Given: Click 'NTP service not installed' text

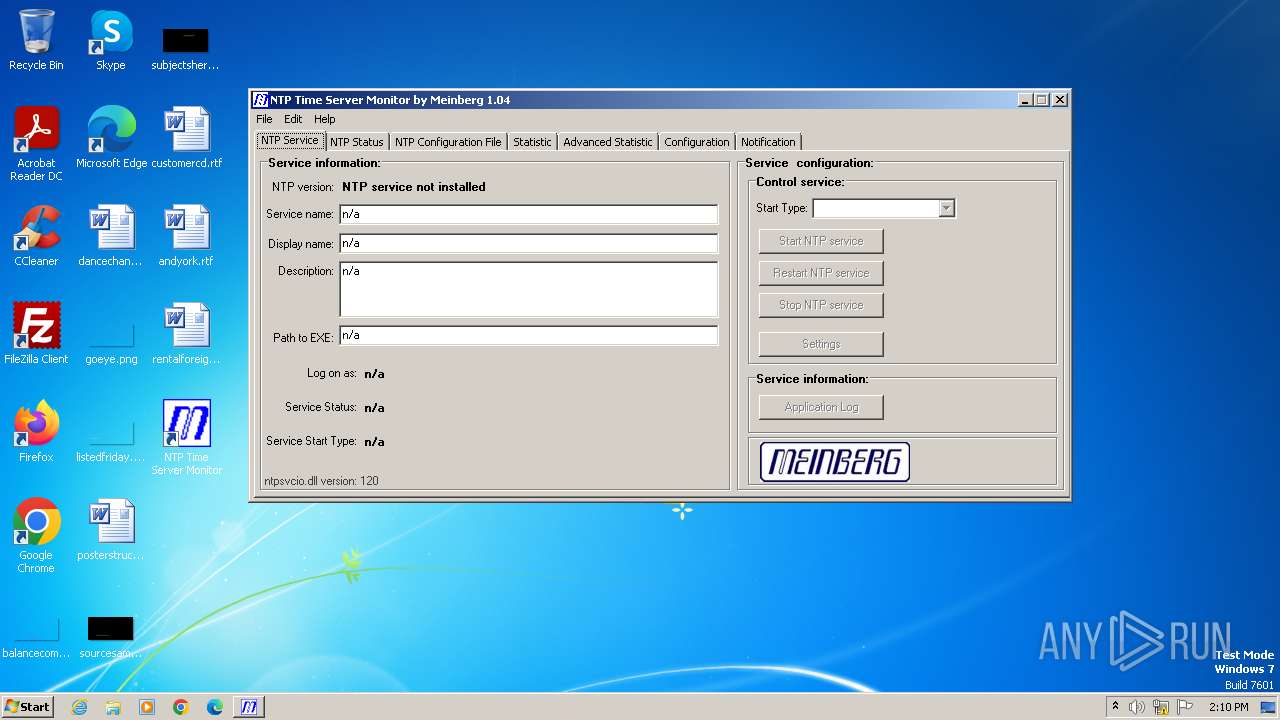Looking at the screenshot, I should (414, 187).
